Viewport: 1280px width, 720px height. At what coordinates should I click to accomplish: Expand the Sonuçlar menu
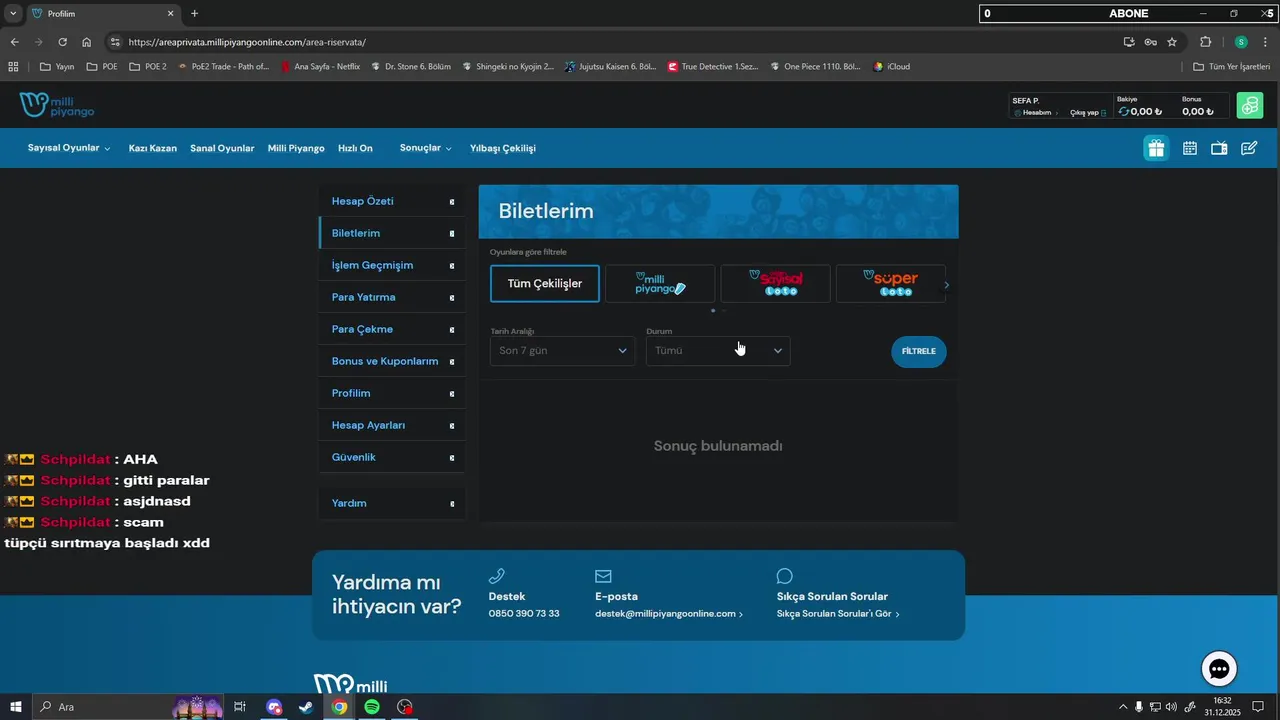click(426, 148)
